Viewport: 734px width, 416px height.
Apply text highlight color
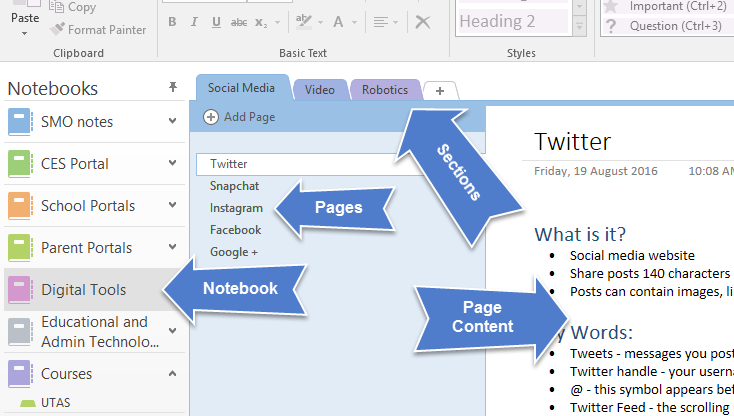(x=304, y=22)
